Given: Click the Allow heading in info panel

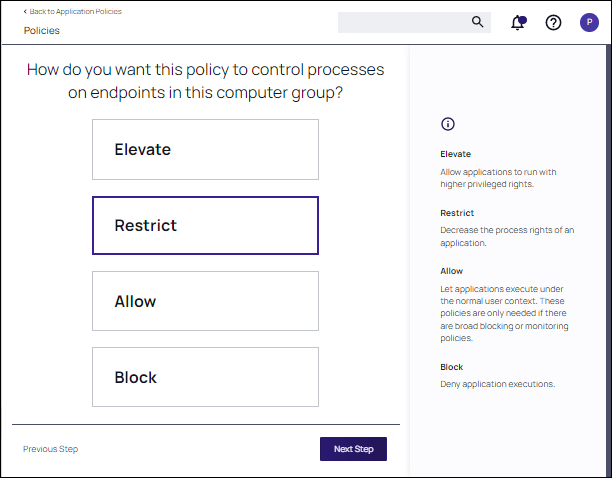Looking at the screenshot, I should [x=452, y=271].
